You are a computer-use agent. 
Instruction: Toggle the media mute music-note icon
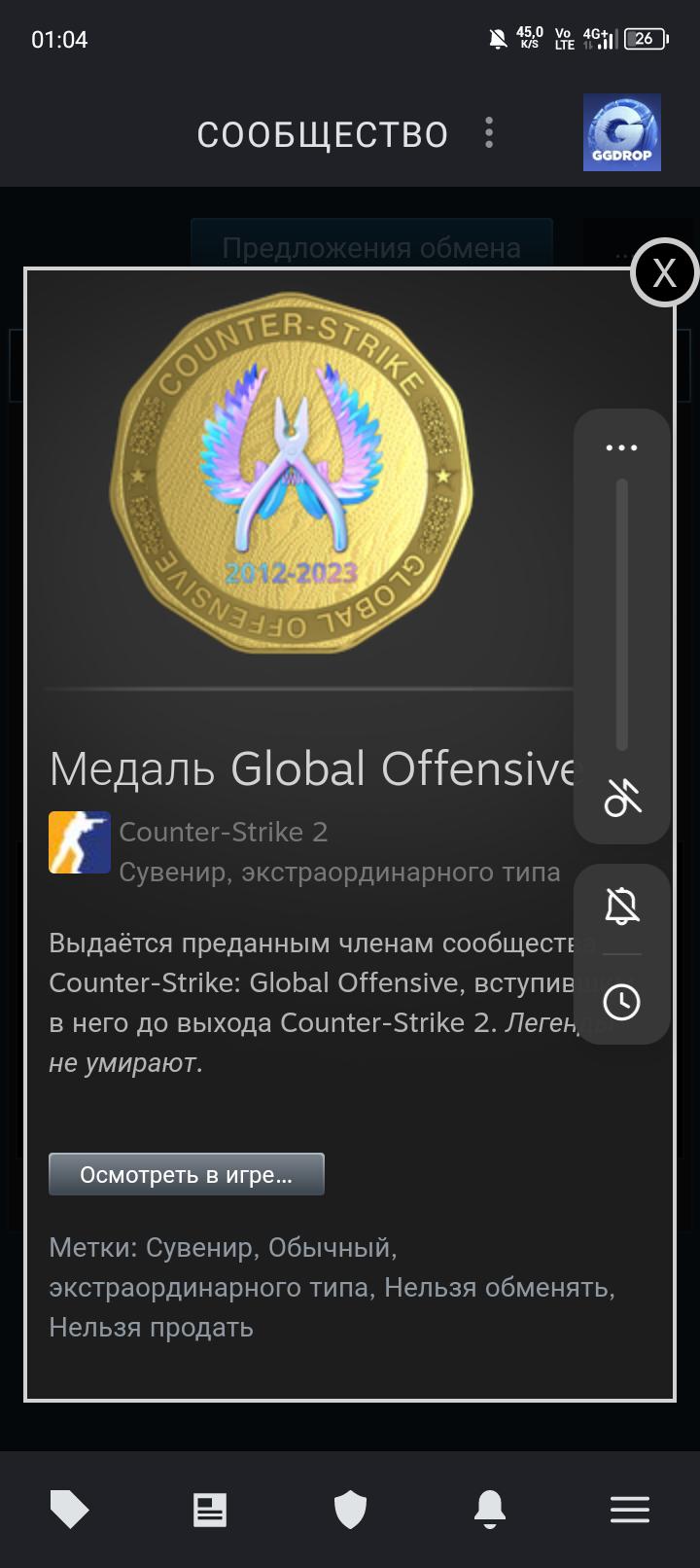click(622, 797)
